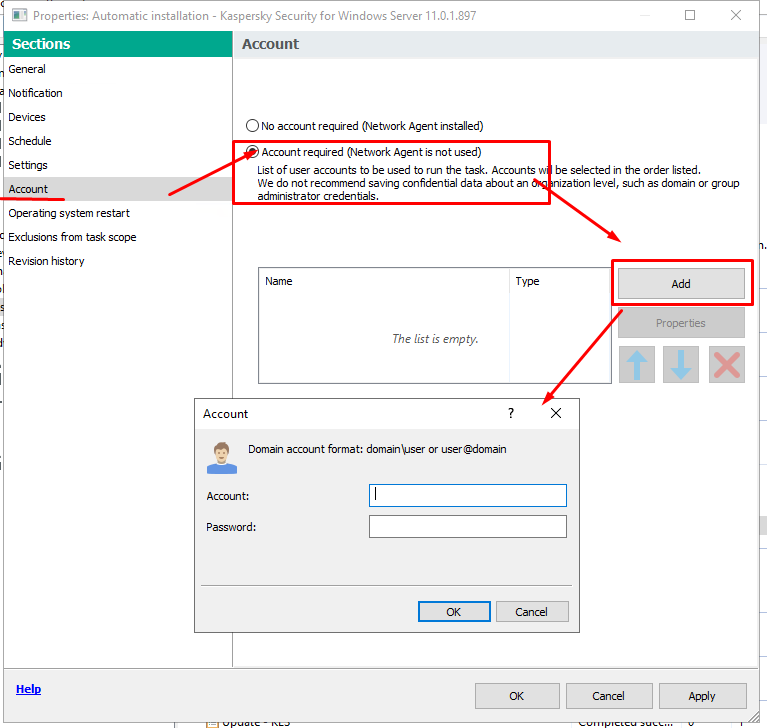The width and height of the screenshot is (767, 728).
Task: Focus the Password input field
Action: click(468, 526)
